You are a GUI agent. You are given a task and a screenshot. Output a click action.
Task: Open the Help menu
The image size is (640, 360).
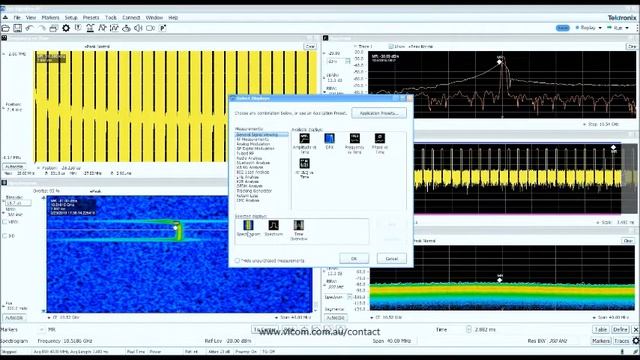[x=173, y=18]
